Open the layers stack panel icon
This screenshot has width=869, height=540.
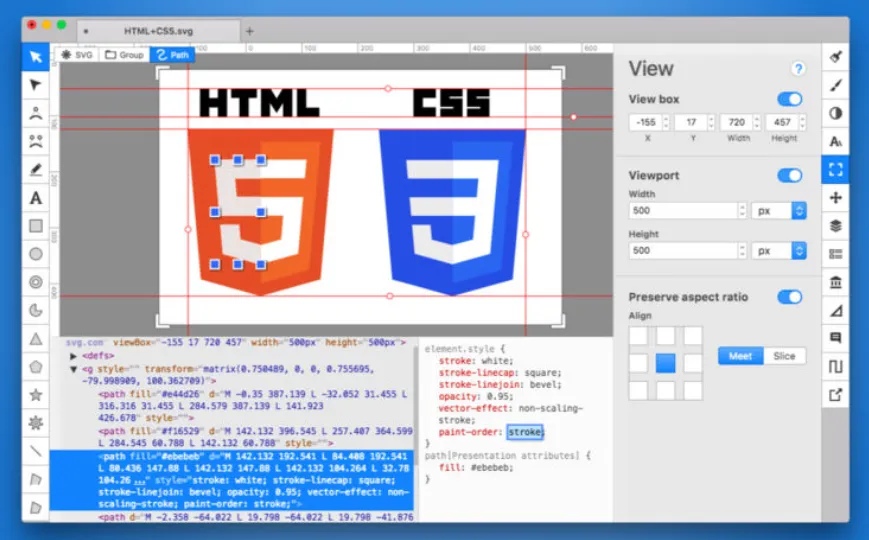pyautogui.click(x=836, y=226)
